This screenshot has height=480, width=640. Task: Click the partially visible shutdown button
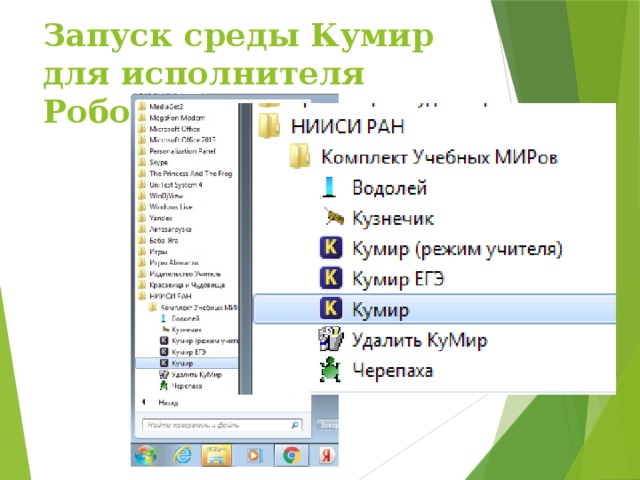[328, 425]
